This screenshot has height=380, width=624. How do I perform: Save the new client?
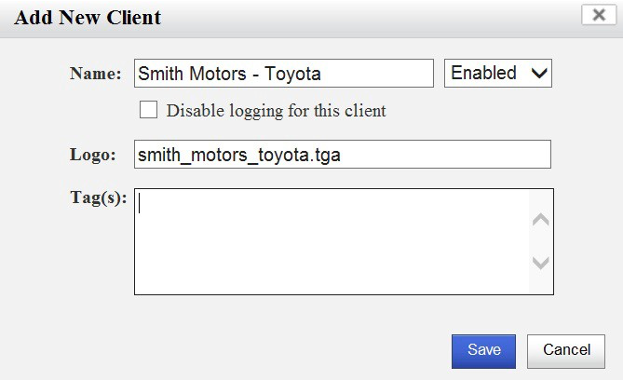[x=484, y=351]
